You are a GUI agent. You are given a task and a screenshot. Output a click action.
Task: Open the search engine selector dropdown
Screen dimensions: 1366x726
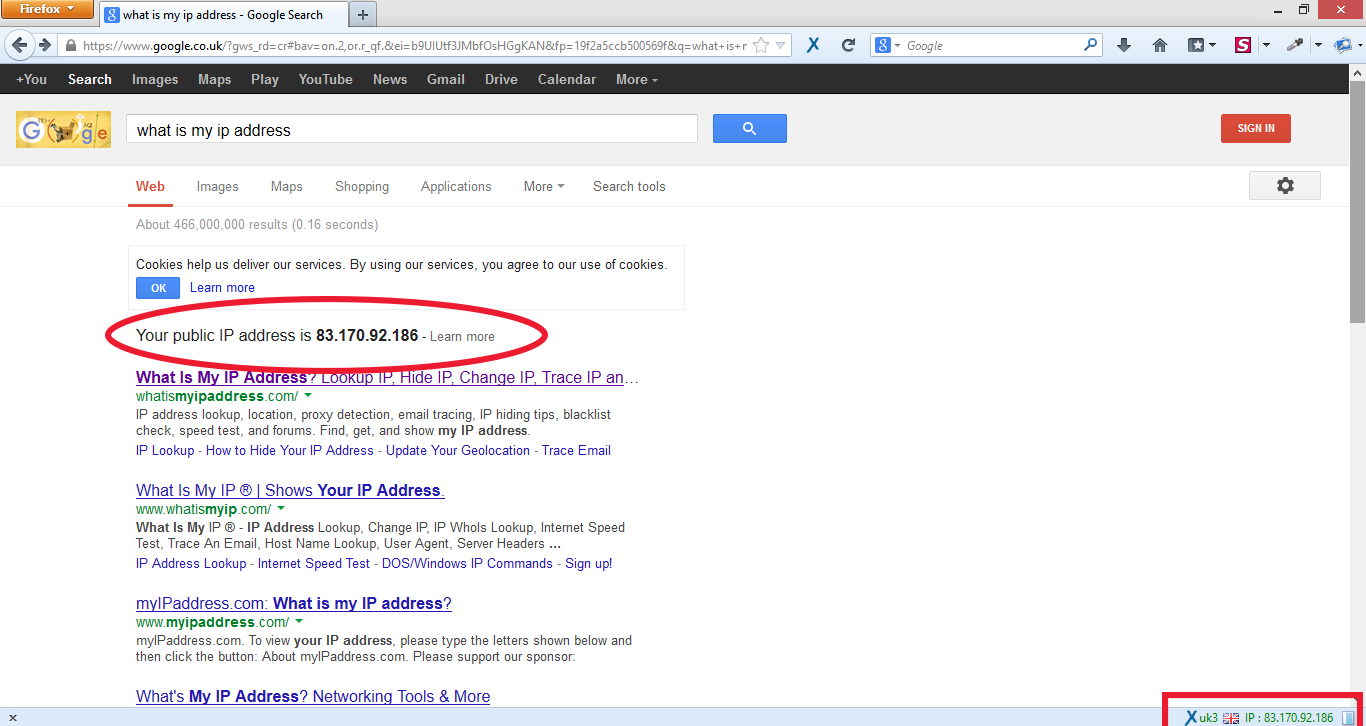pos(888,46)
